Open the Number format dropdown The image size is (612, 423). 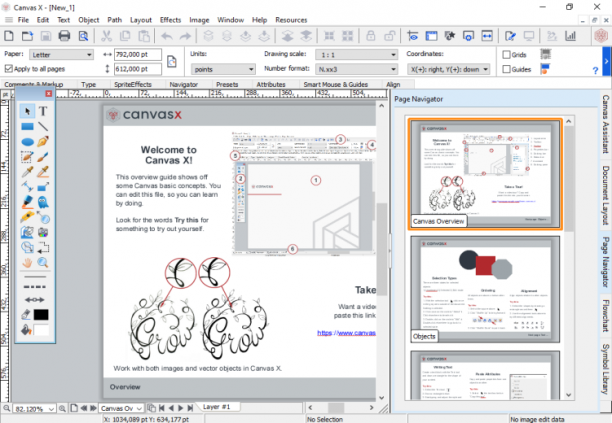click(x=356, y=69)
